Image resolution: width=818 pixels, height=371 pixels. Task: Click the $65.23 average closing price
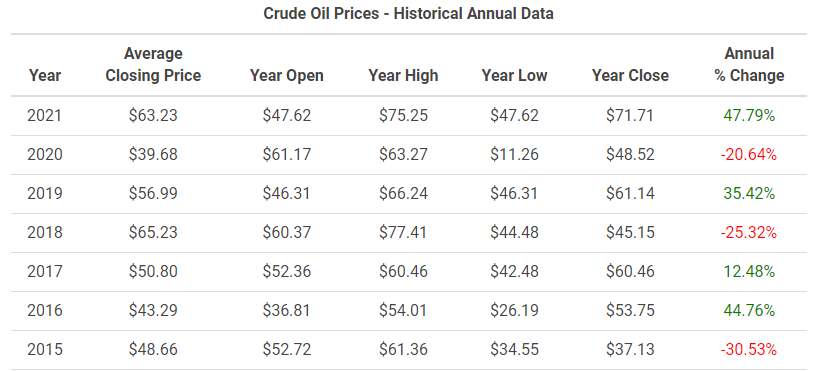coord(153,232)
